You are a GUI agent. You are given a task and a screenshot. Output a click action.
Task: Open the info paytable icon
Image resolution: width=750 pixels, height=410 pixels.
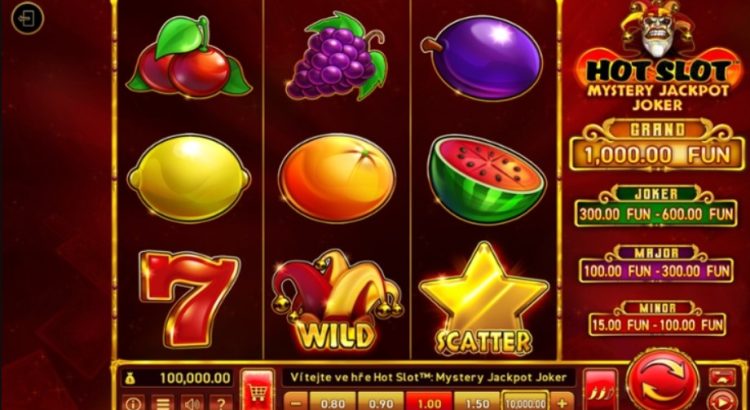coord(133,403)
